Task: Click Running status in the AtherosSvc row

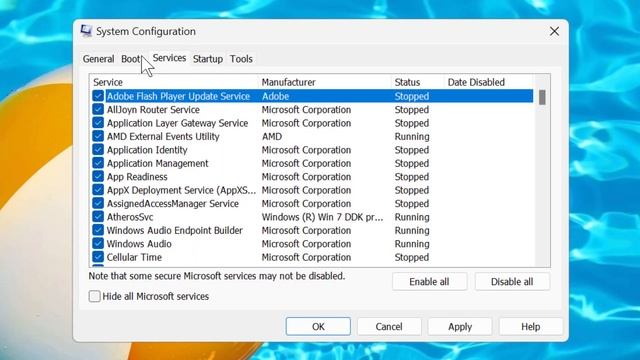Action: tap(412, 217)
